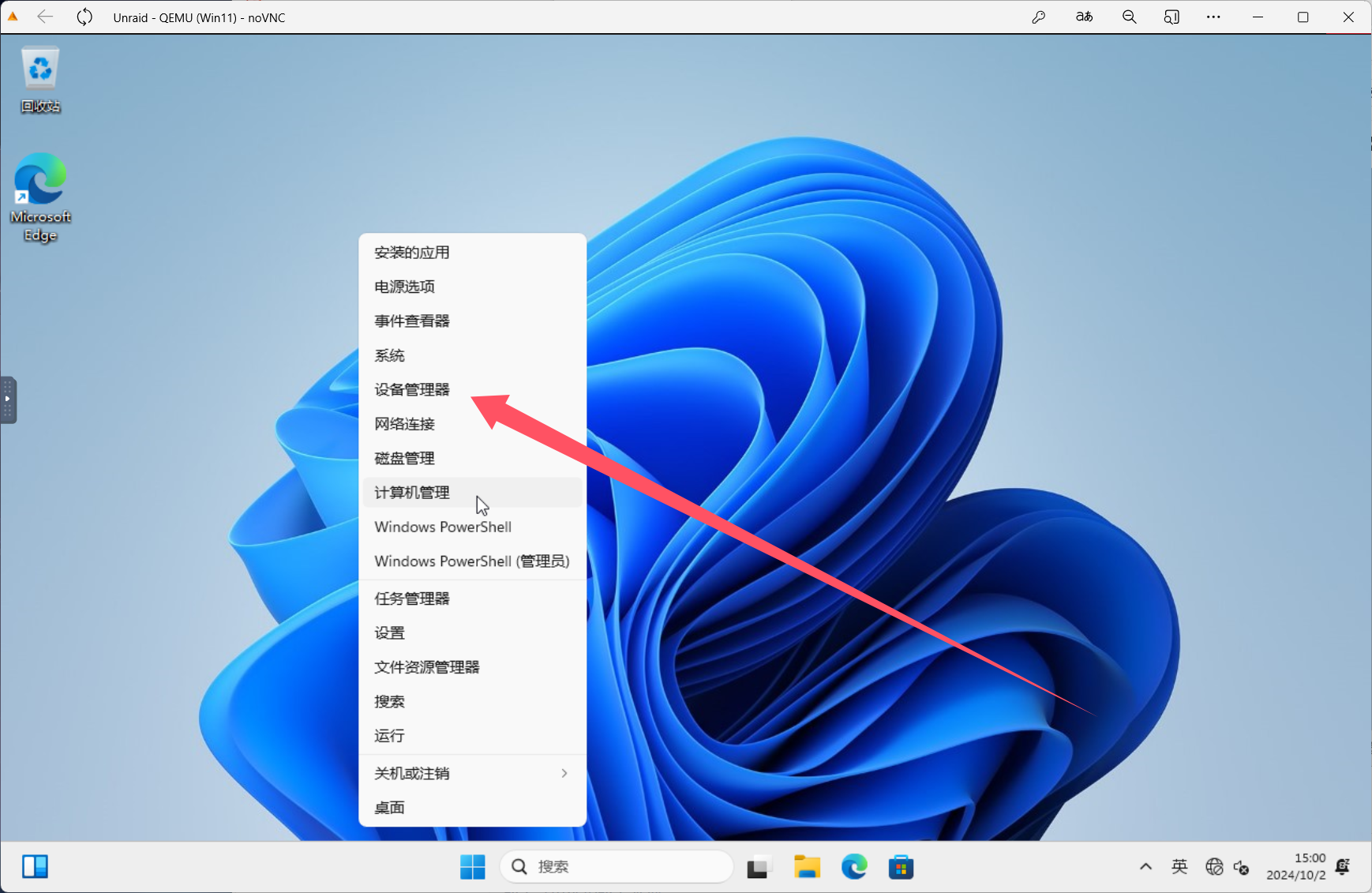Show hidden system tray icons
This screenshot has height=893, width=1372.
coord(1145,867)
